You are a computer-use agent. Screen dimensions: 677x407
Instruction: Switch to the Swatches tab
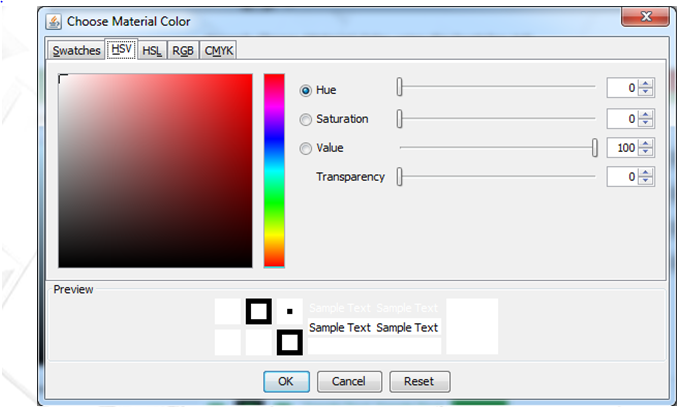[x=76, y=50]
